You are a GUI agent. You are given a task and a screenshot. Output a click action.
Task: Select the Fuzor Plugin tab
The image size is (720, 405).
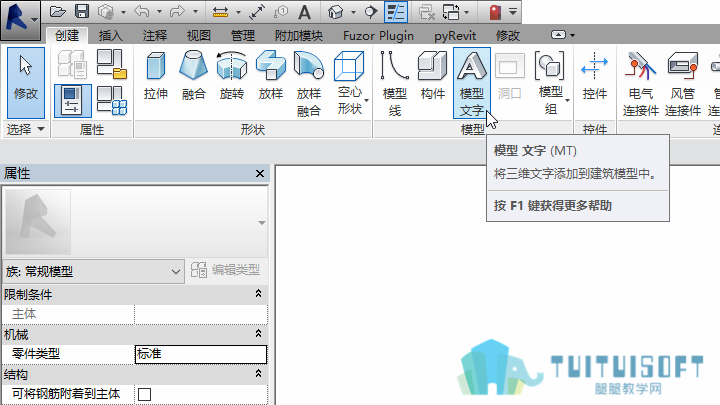pos(378,35)
